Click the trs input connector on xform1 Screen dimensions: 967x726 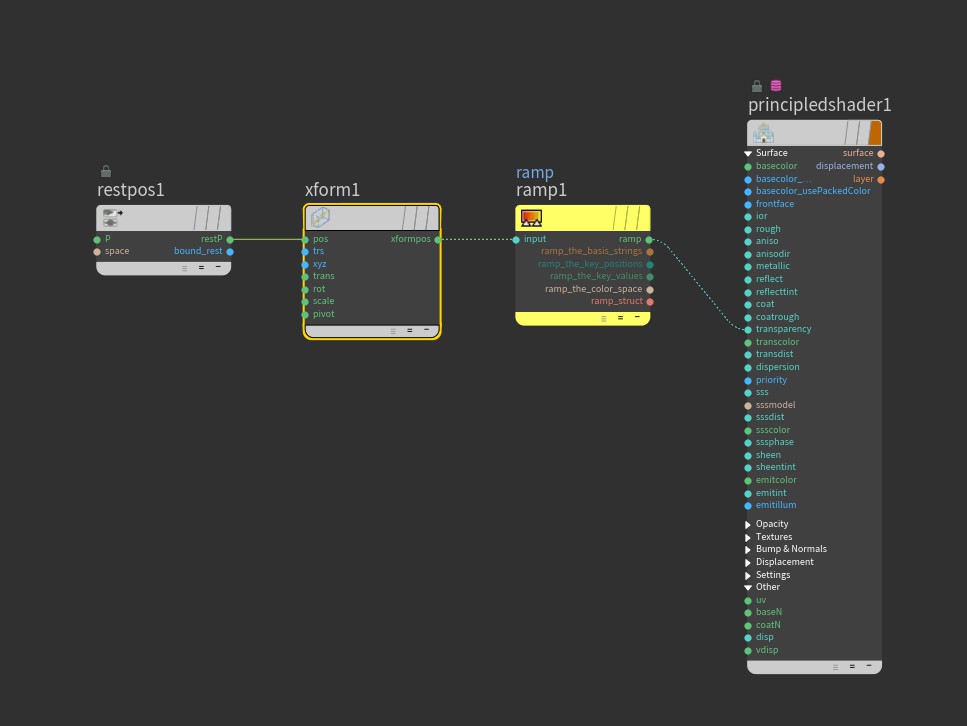point(305,252)
